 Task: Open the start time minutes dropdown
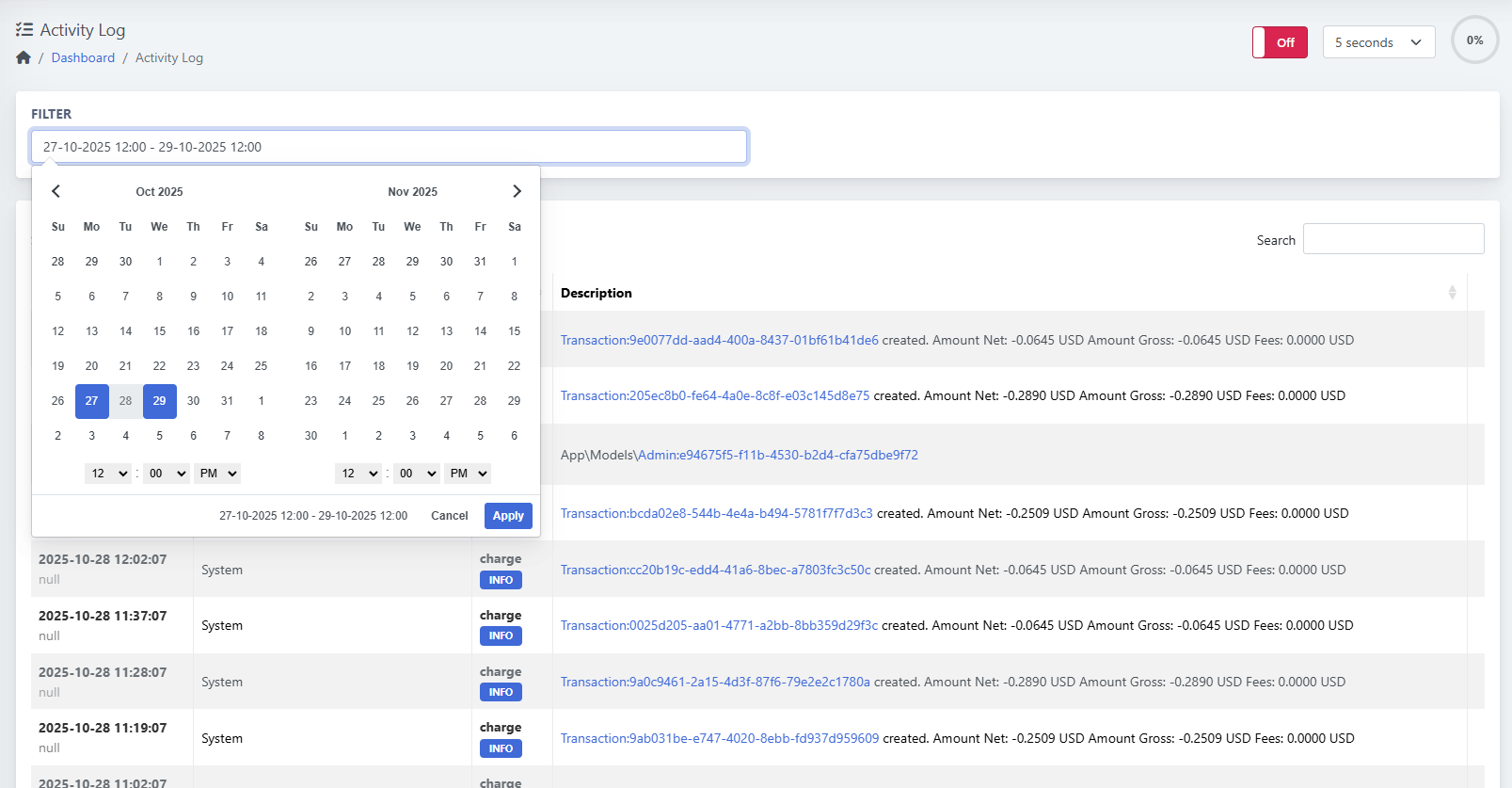pyautogui.click(x=167, y=474)
